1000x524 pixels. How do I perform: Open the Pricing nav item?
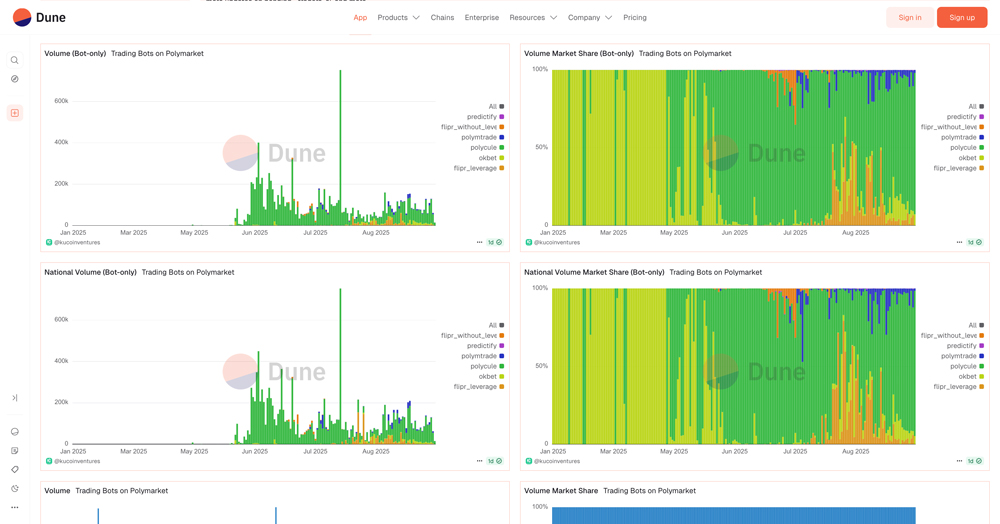pyautogui.click(x=634, y=17)
